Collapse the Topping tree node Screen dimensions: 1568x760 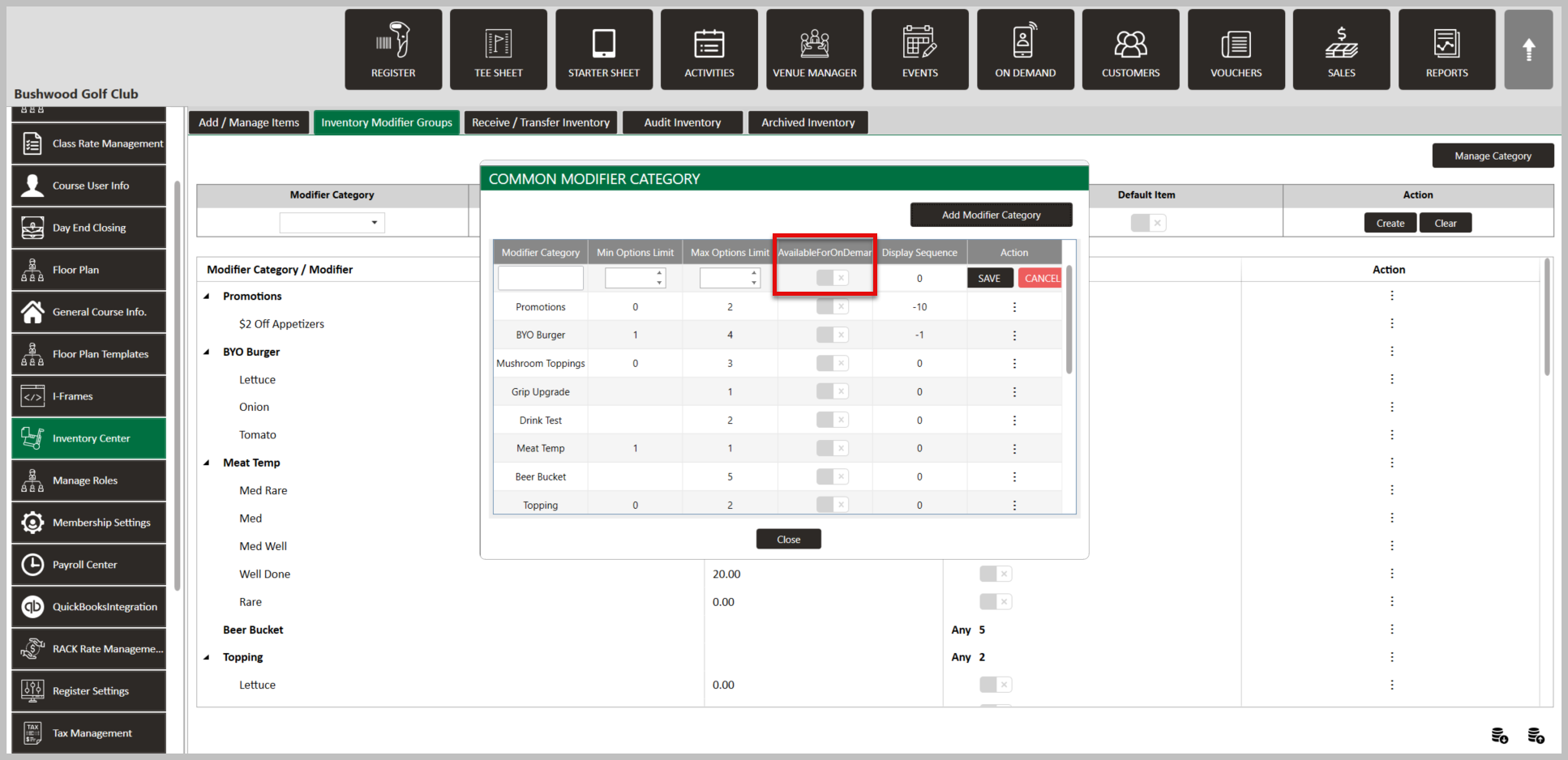click(x=207, y=658)
